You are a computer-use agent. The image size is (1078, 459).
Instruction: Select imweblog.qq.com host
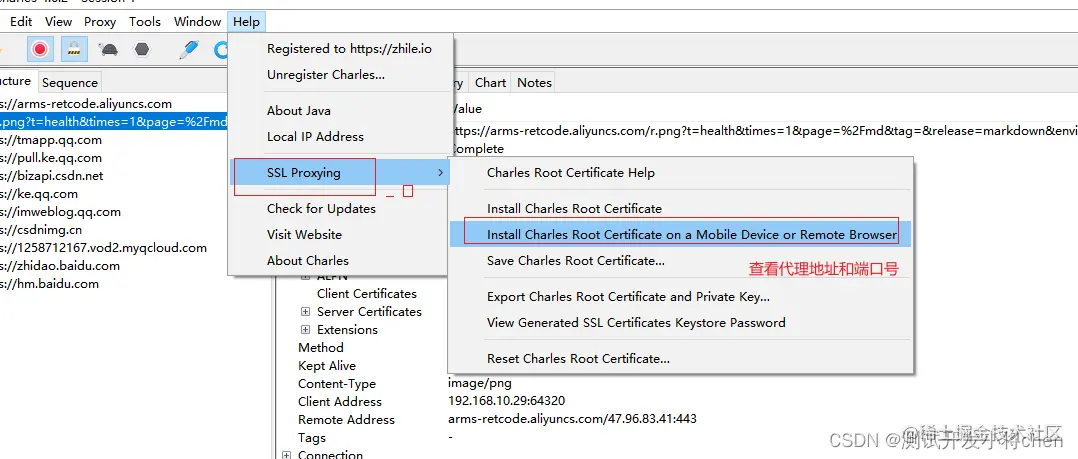pyautogui.click(x=60, y=212)
